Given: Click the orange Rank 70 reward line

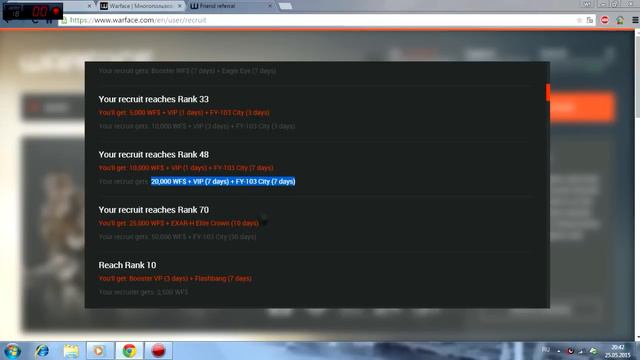Looking at the screenshot, I should tap(179, 223).
